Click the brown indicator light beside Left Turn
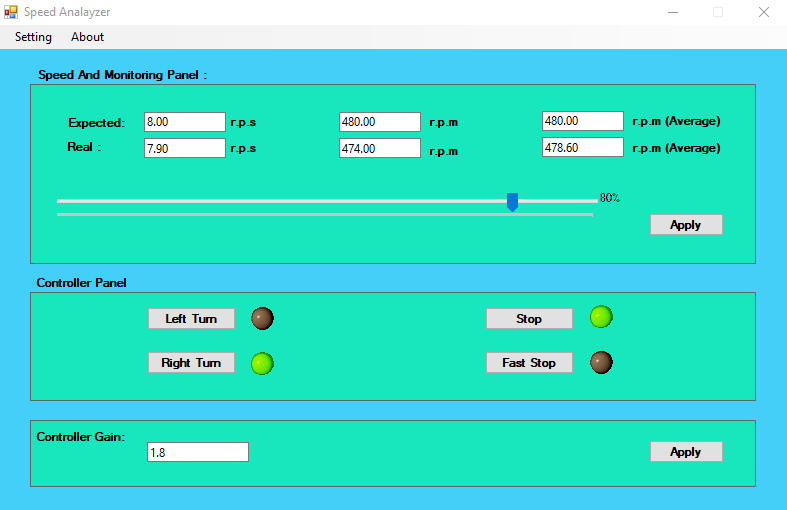The width and height of the screenshot is (787, 510). click(262, 318)
